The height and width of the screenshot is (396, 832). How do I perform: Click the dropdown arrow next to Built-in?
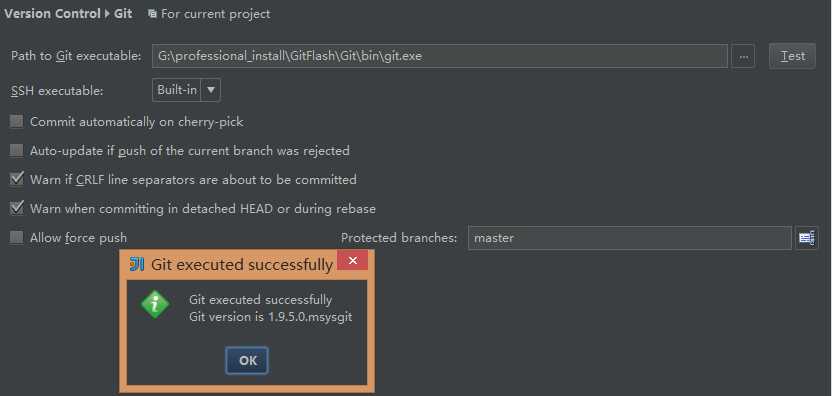(x=211, y=90)
